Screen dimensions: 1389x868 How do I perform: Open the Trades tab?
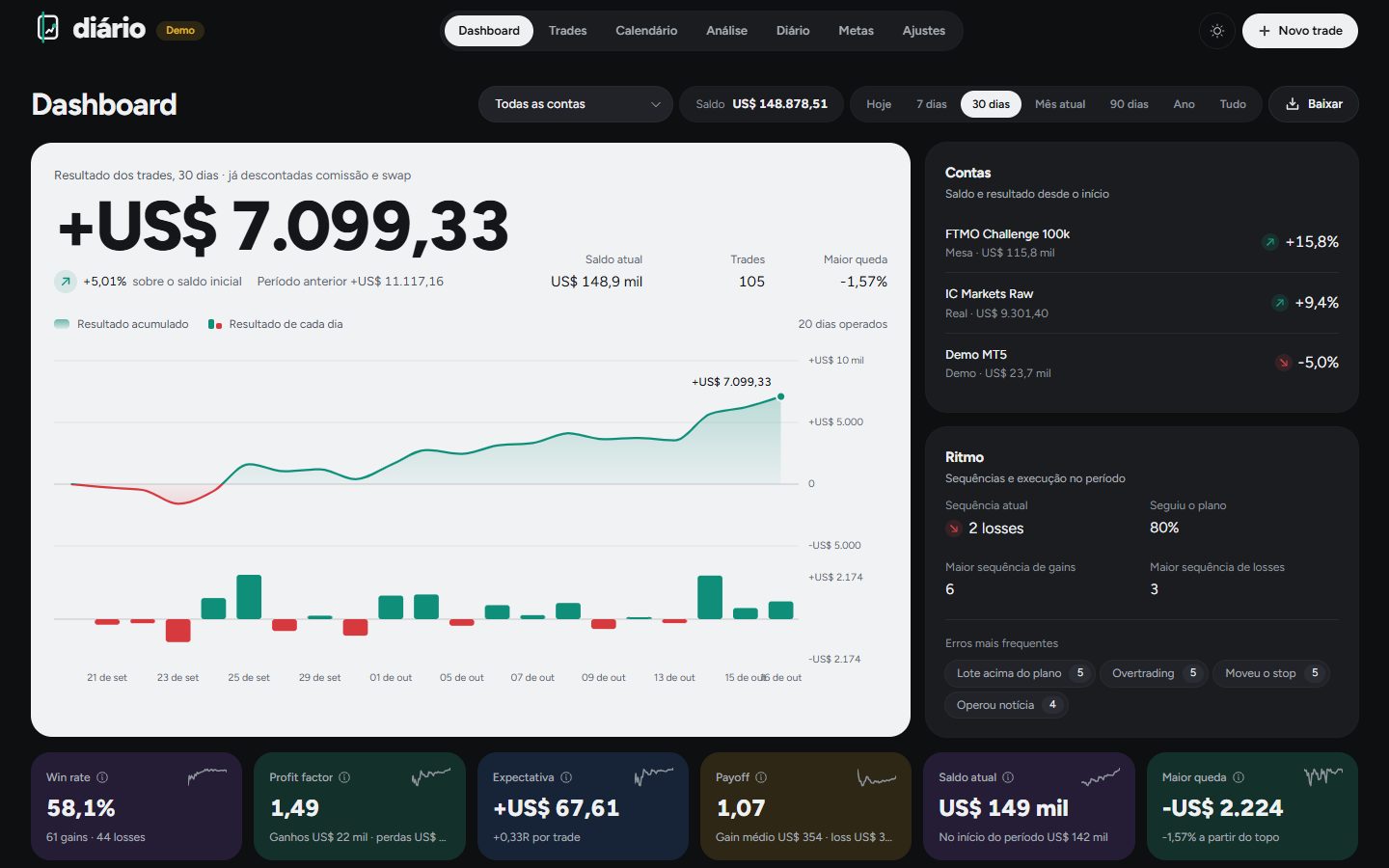(567, 31)
